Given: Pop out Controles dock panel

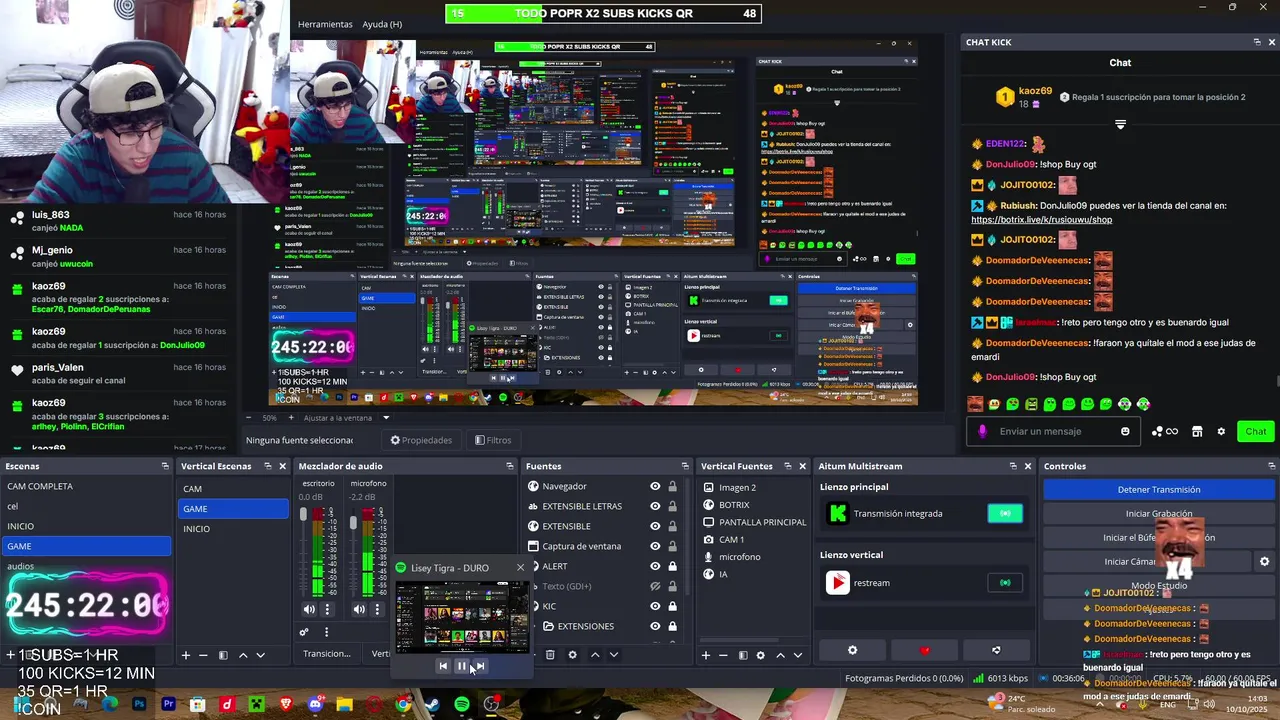Looking at the screenshot, I should tap(1272, 466).
